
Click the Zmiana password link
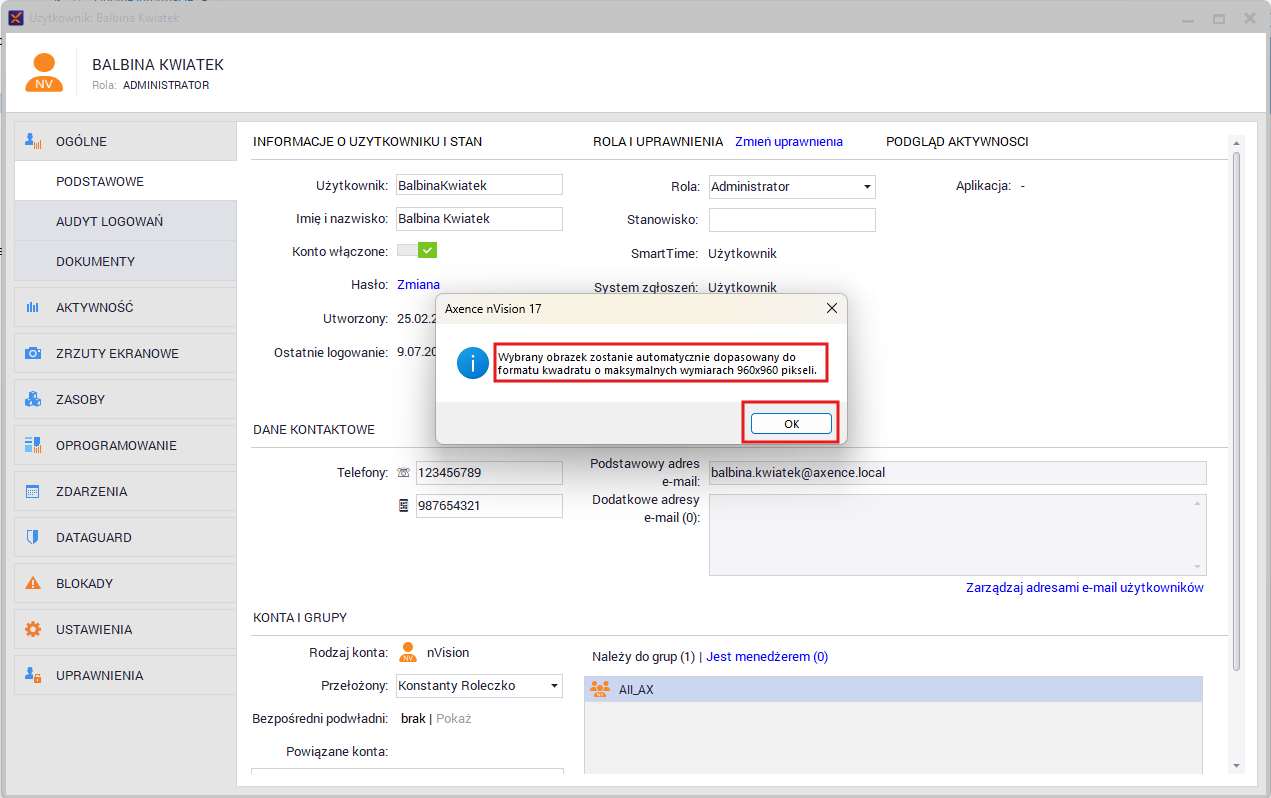(x=418, y=285)
